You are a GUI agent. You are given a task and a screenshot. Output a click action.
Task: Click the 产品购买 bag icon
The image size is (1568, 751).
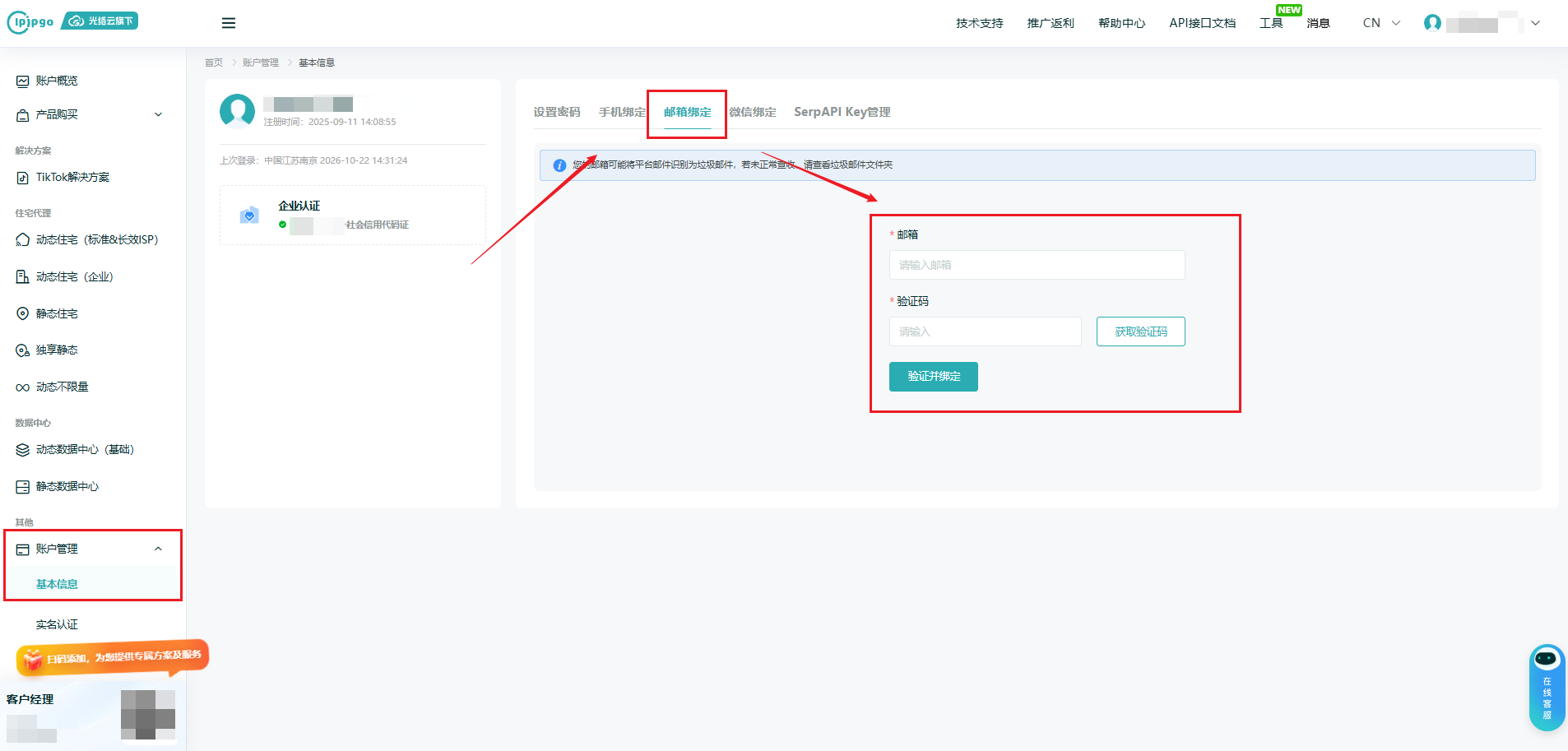coord(23,115)
